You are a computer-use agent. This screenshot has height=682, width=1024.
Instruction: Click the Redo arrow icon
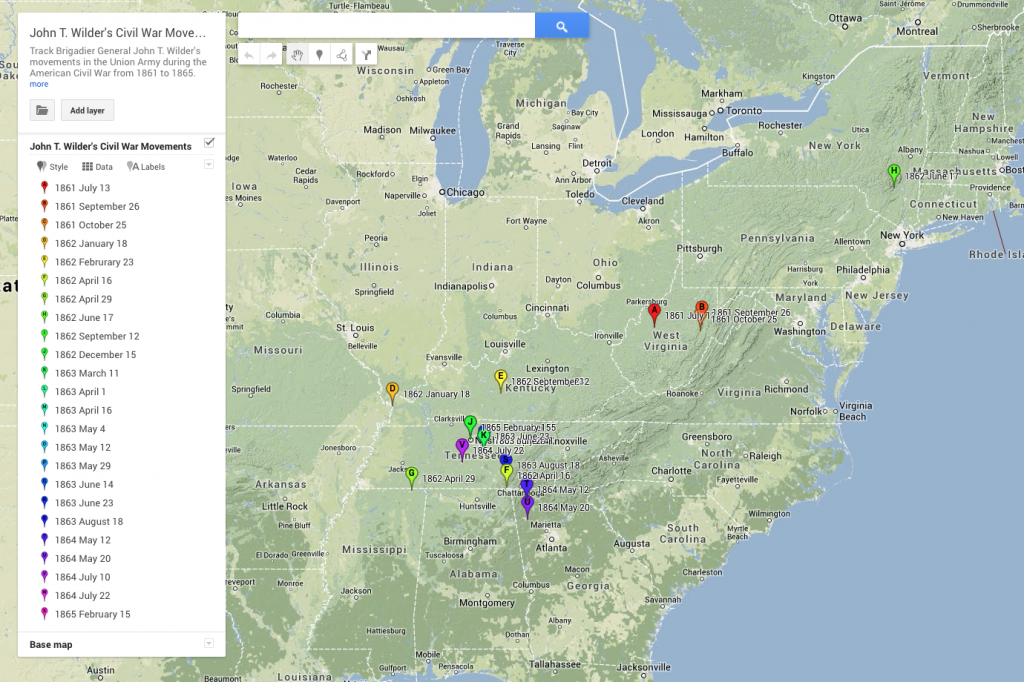point(271,55)
